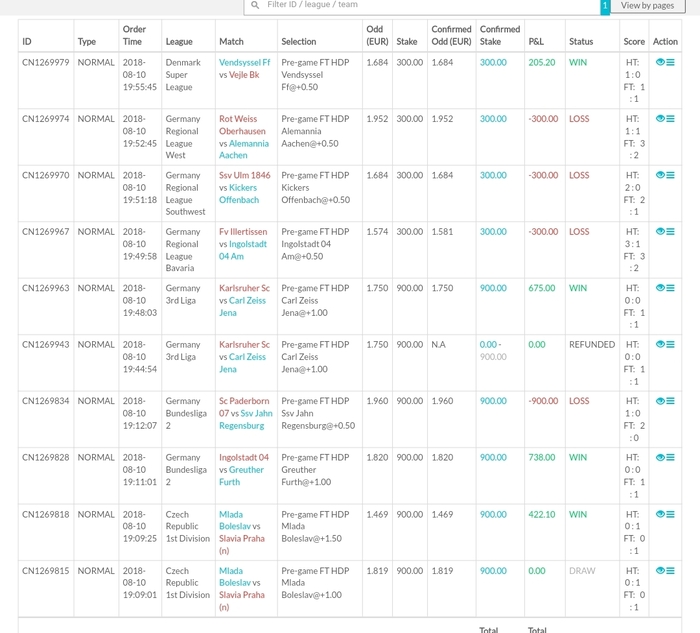
Task: Open the list menu icon for CN1269834
Action: [x=670, y=401]
